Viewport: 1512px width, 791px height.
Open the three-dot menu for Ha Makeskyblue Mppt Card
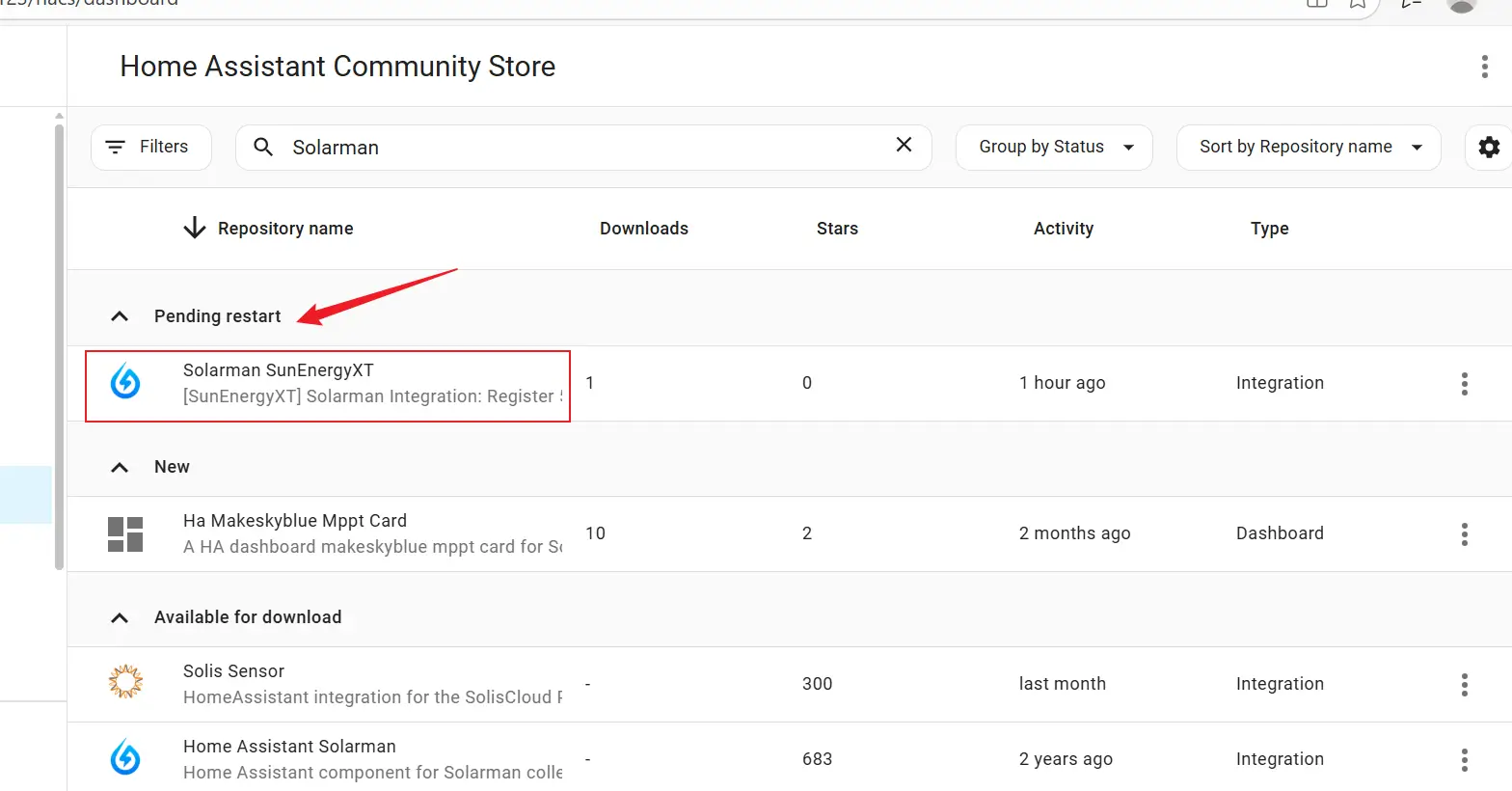[x=1464, y=534]
